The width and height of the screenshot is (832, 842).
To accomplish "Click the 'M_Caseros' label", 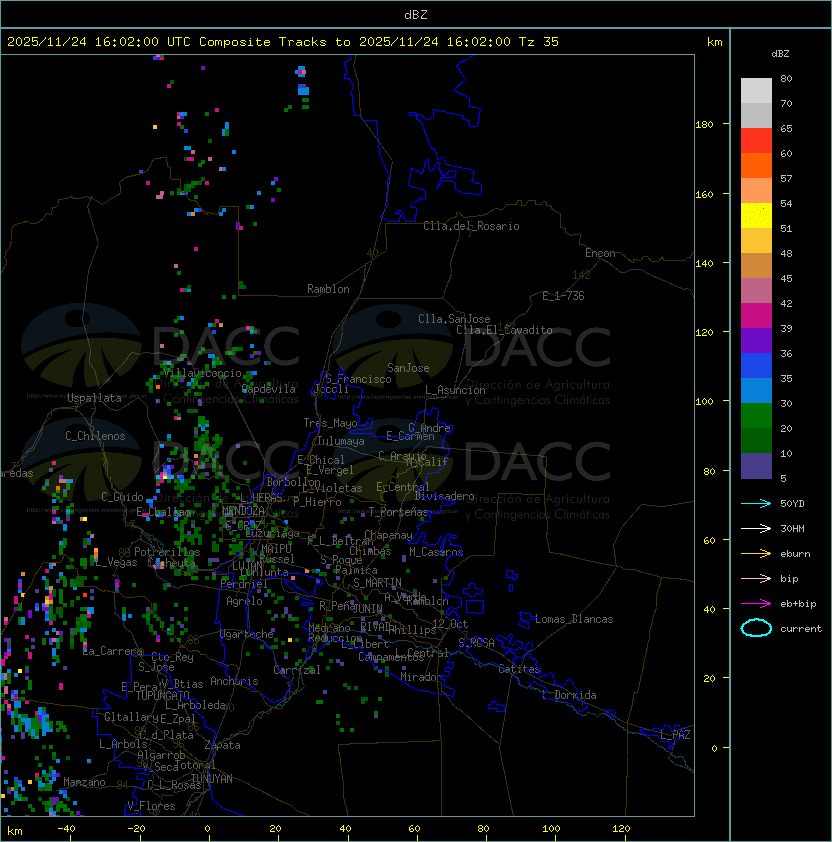I will (x=436, y=552).
